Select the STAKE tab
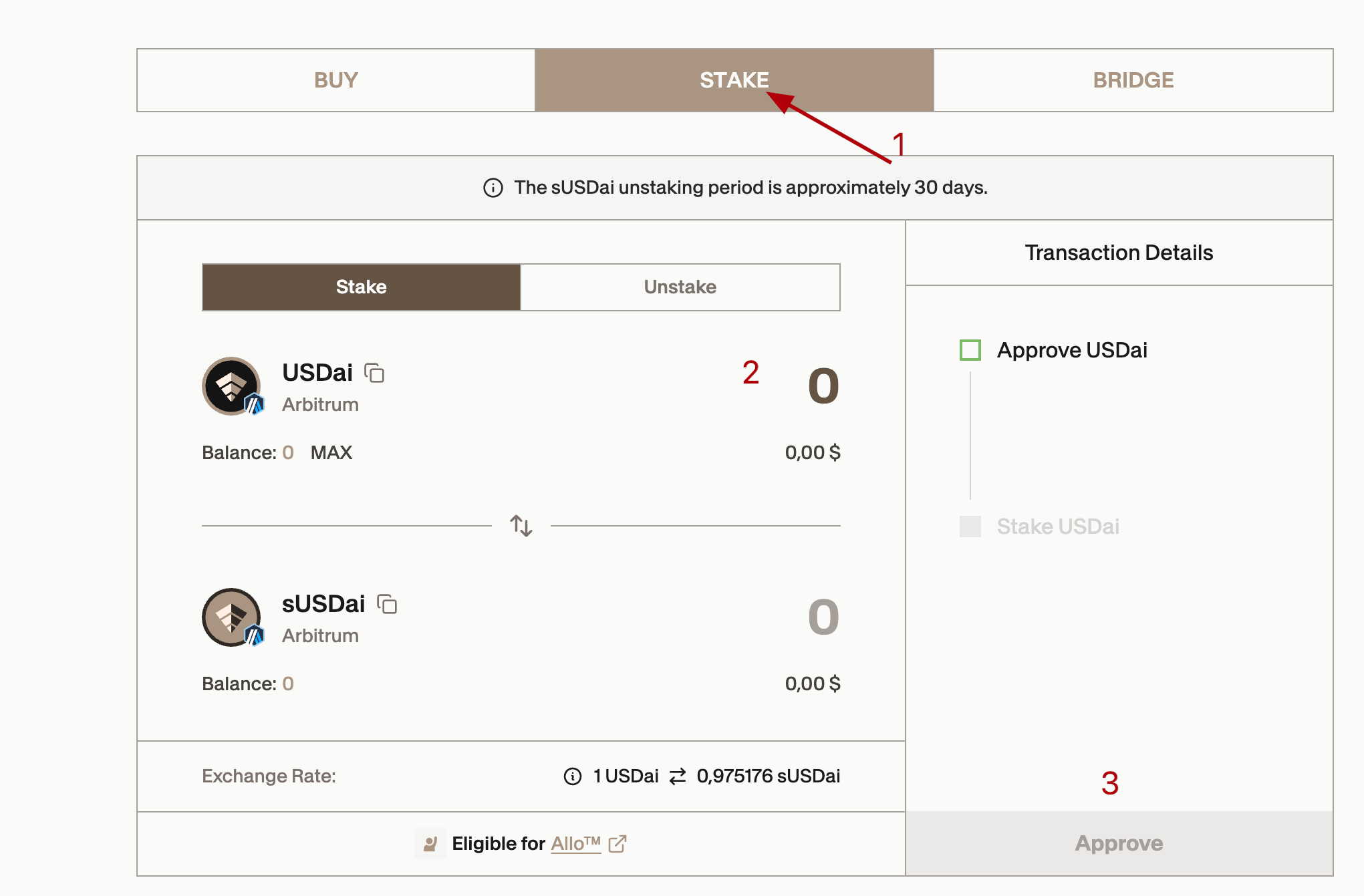The image size is (1364, 896). pyautogui.click(x=734, y=80)
